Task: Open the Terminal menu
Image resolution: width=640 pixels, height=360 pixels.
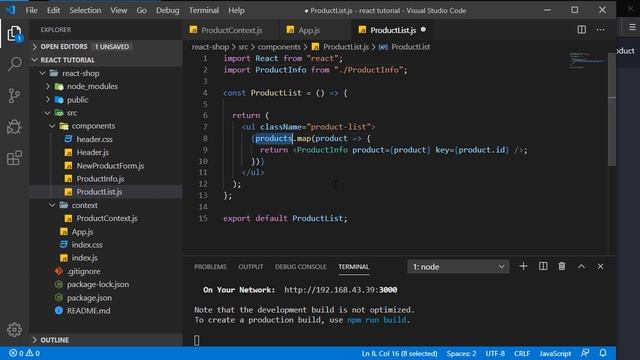Action: click(204, 10)
